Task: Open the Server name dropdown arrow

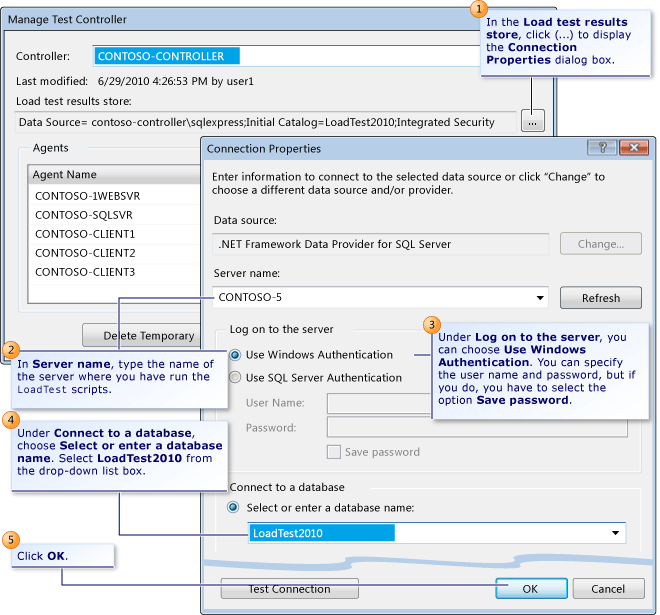Action: tap(540, 298)
